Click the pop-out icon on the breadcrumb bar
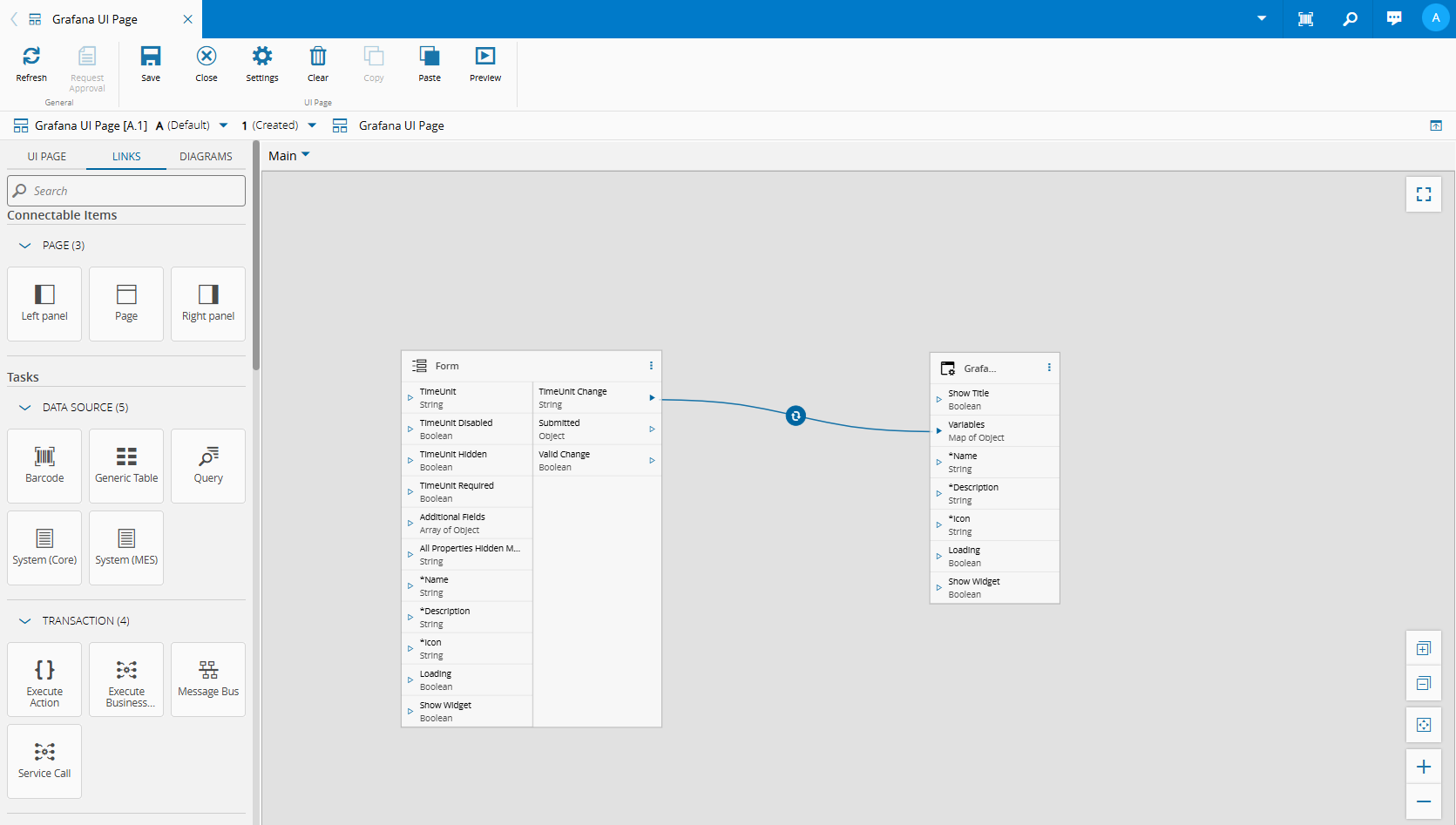This screenshot has height=825, width=1456. (1436, 125)
